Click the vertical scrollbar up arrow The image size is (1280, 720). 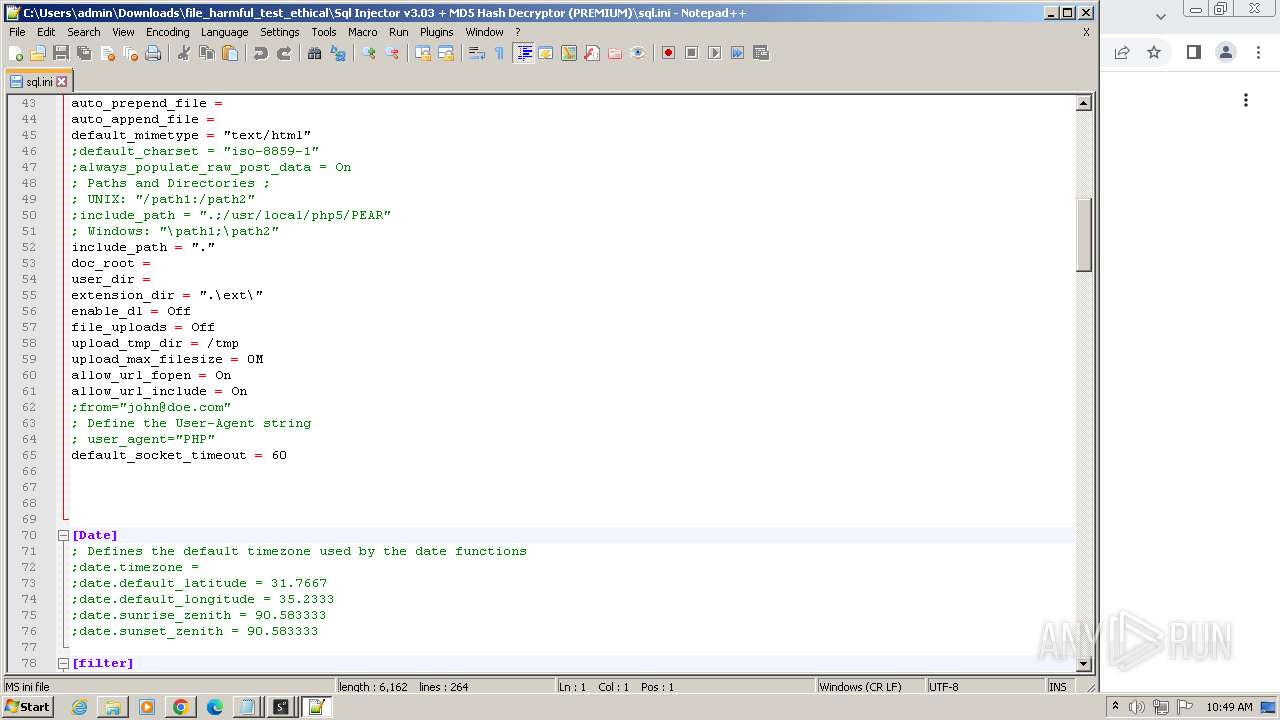(1083, 103)
